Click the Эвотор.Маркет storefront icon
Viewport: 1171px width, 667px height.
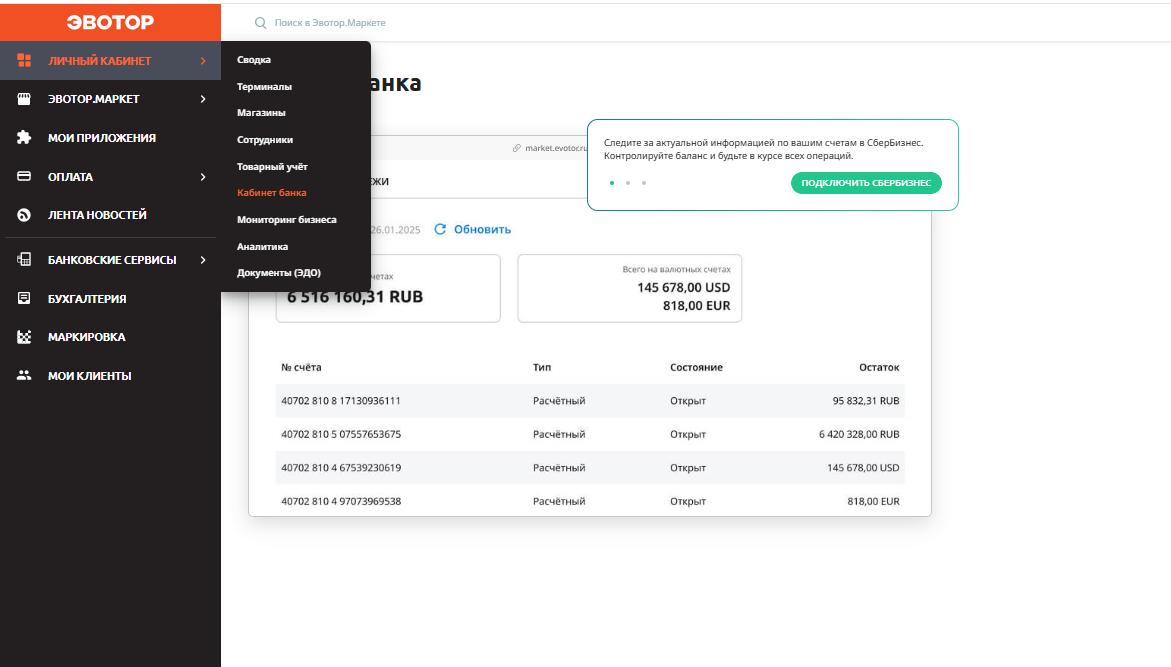coord(24,99)
